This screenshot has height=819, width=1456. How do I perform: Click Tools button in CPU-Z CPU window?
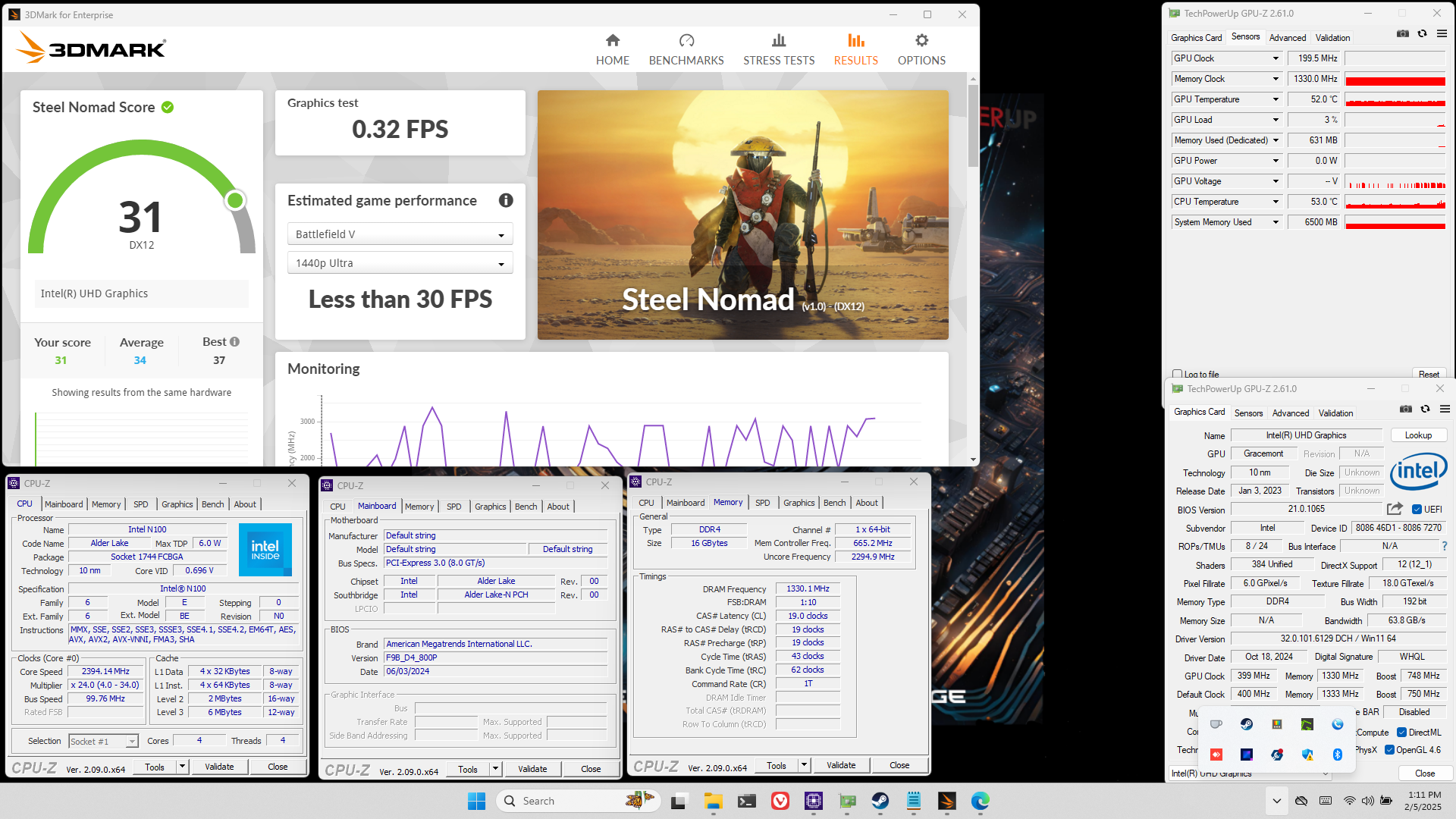pos(155,767)
